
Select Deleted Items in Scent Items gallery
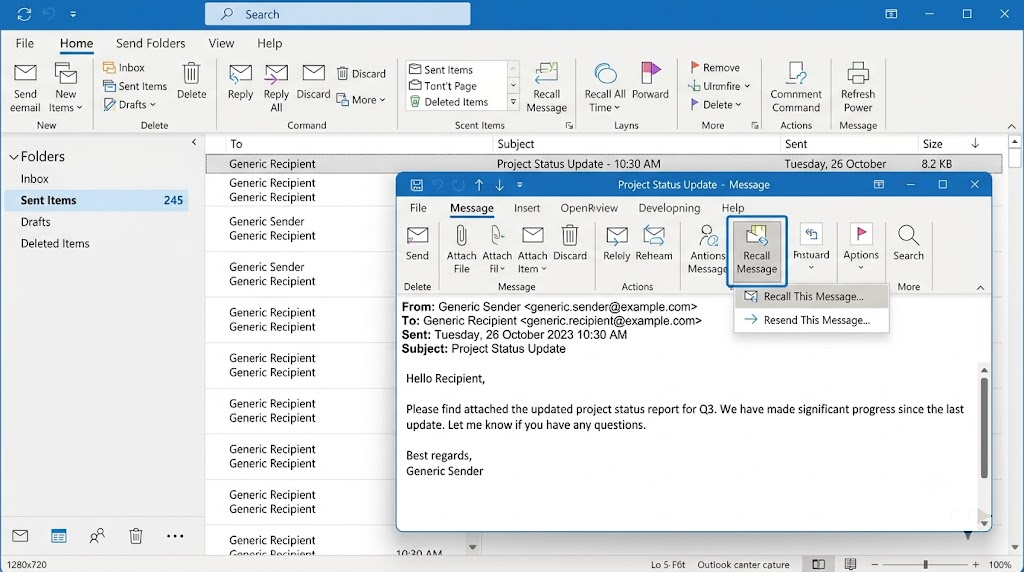click(x=449, y=102)
